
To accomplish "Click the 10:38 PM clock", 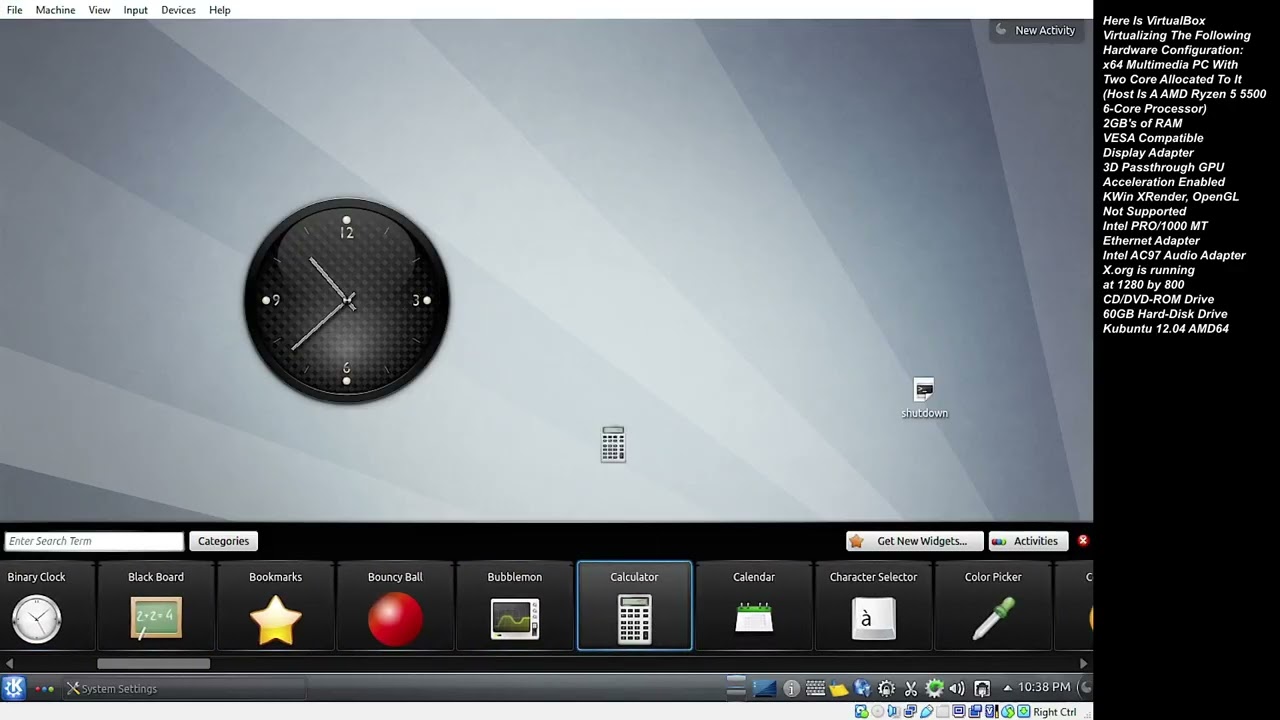I will [1044, 687].
